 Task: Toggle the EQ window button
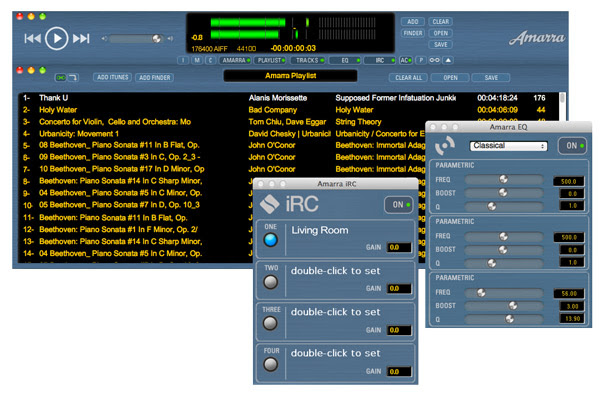345,60
